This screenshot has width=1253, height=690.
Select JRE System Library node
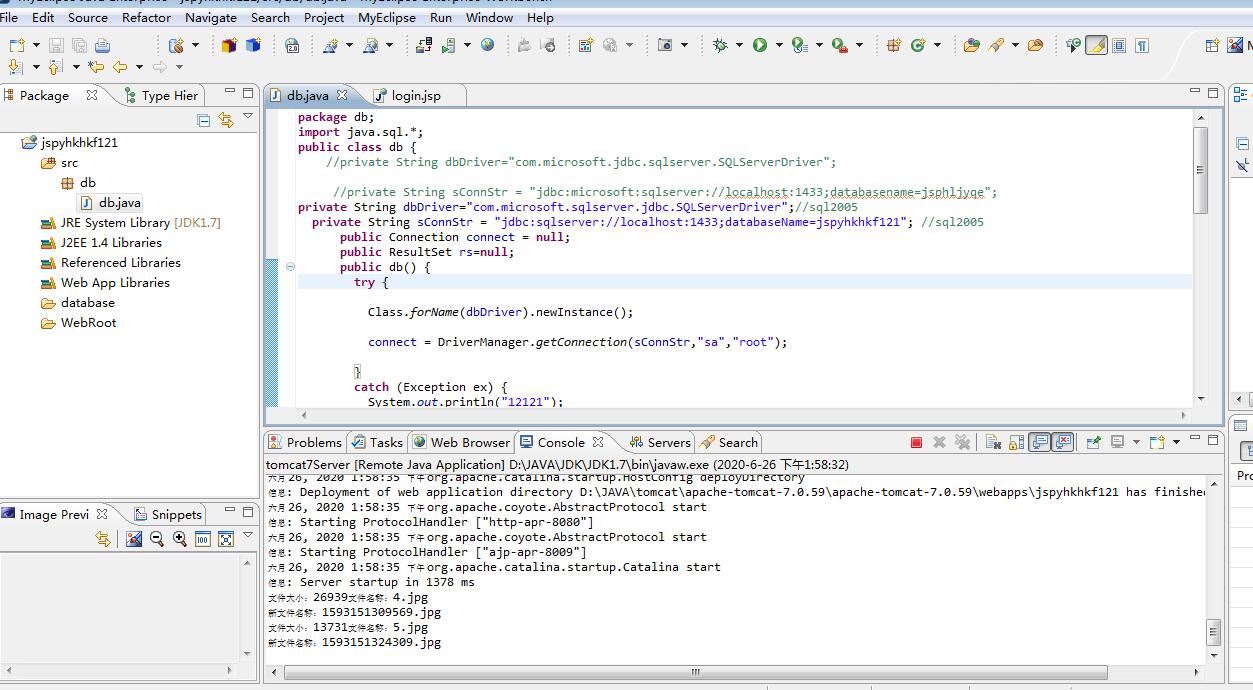point(131,222)
